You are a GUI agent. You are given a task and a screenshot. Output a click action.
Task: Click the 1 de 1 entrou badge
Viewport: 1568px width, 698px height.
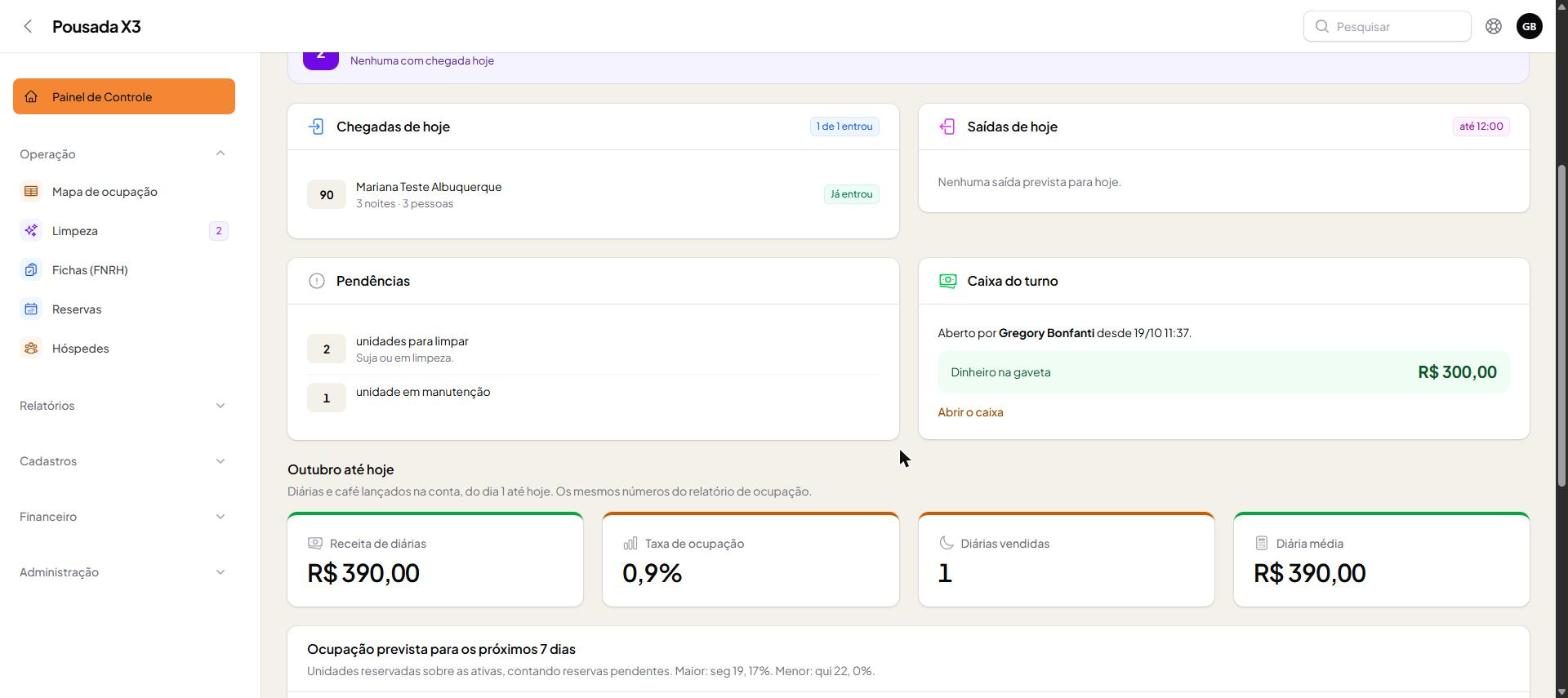pyautogui.click(x=844, y=127)
